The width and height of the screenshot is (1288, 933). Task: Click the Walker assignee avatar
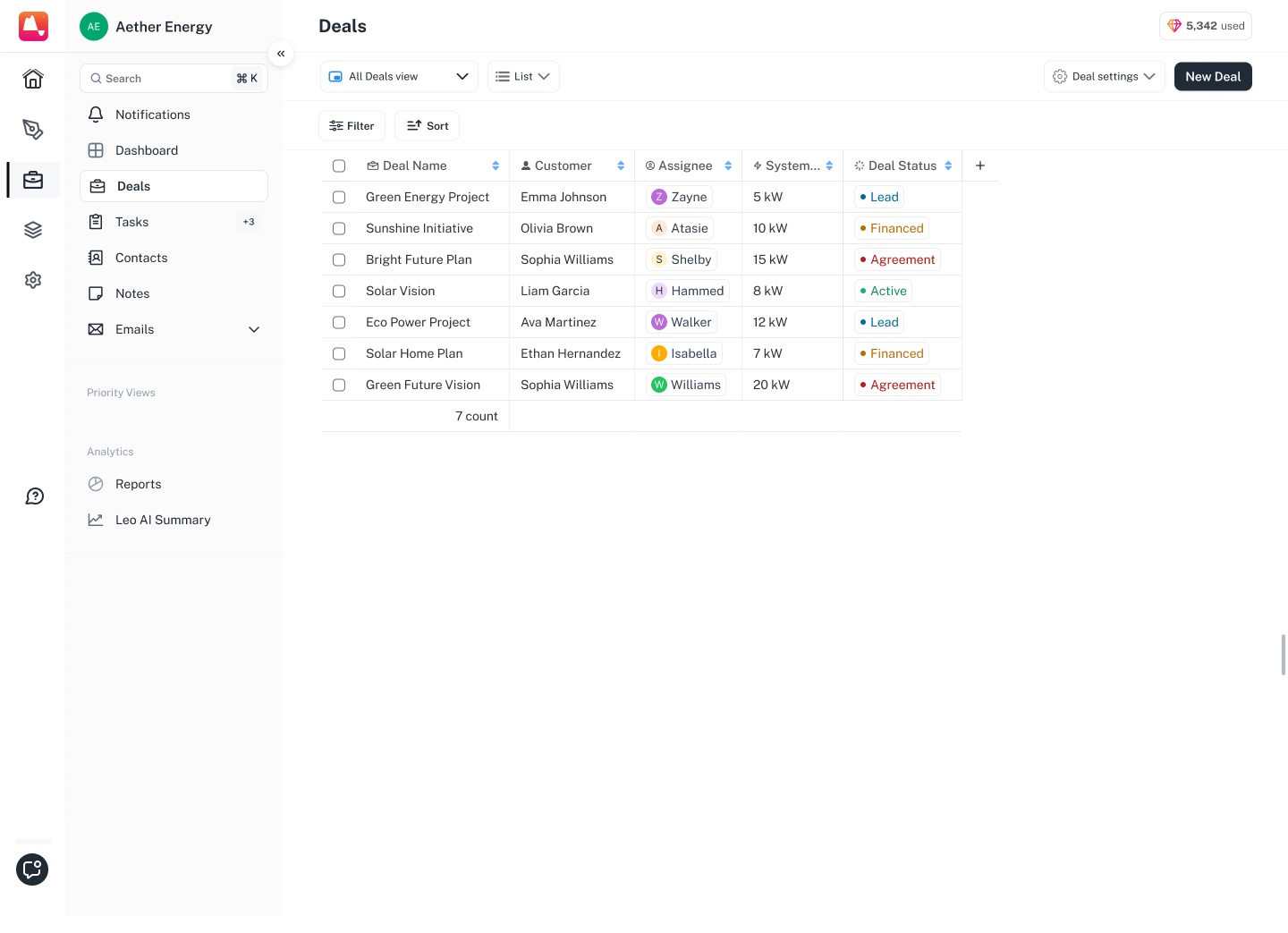tap(659, 322)
